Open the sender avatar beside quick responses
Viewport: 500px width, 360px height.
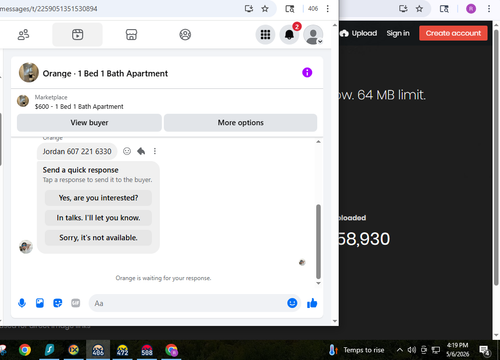[x=26, y=247]
